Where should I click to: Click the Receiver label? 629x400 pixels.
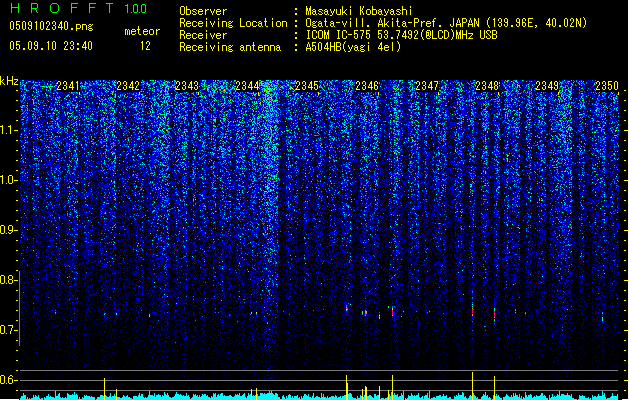pyautogui.click(x=203, y=35)
